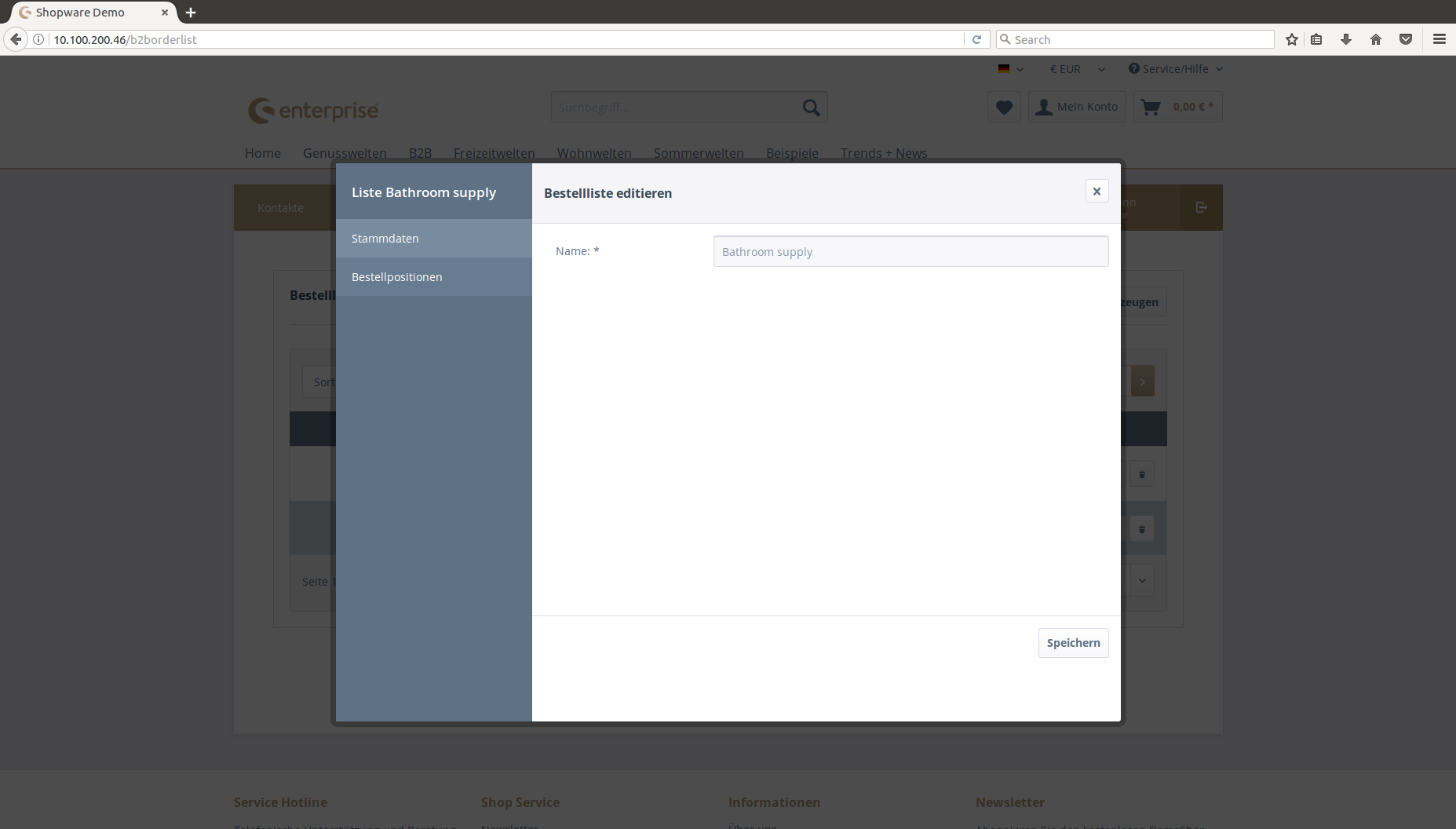This screenshot has height=829, width=1456.
Task: Expand the Service/Hilfe menu
Action: point(1176,69)
